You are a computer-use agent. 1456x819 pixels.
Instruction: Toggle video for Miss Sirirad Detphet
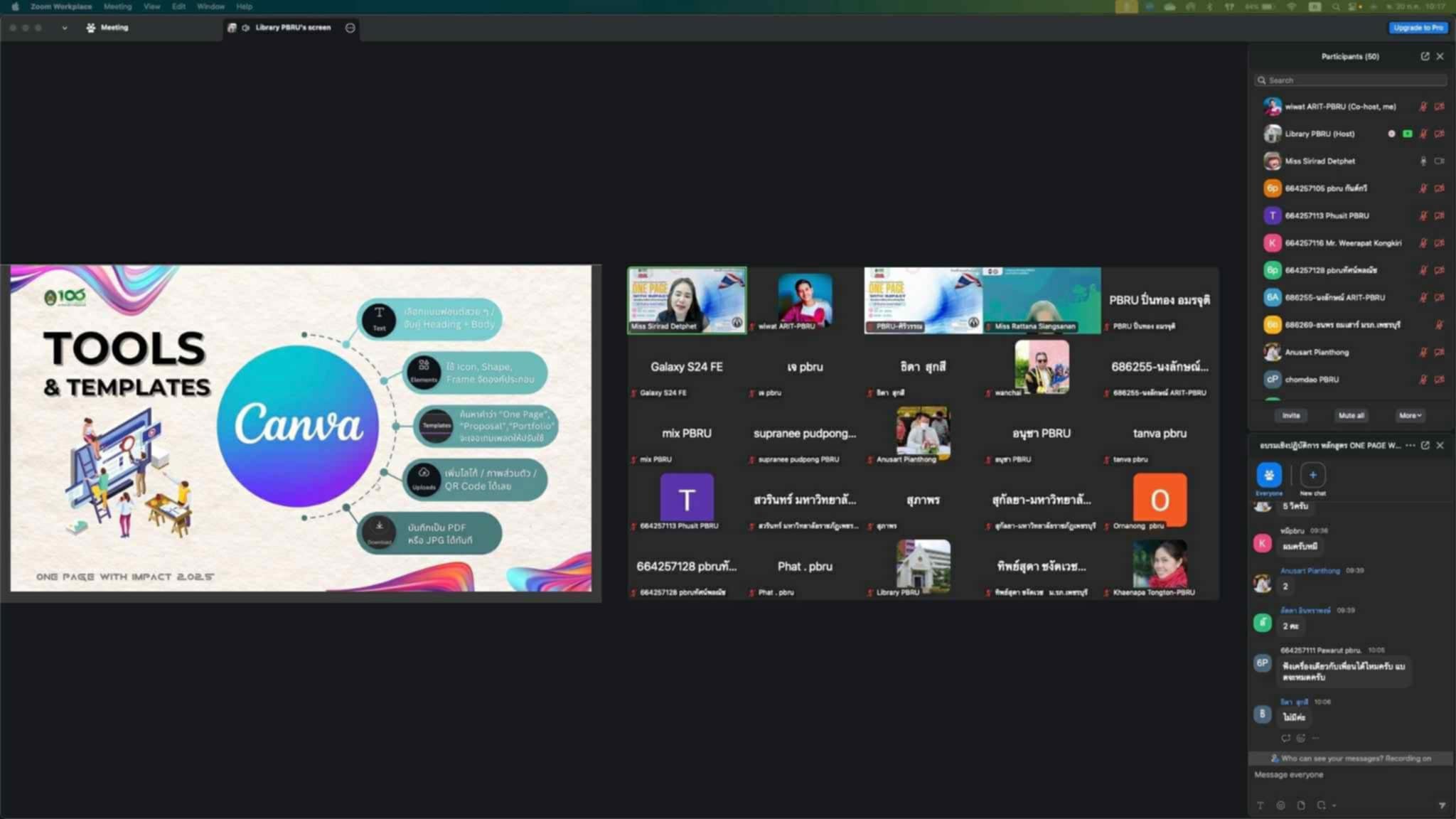coord(1440,161)
